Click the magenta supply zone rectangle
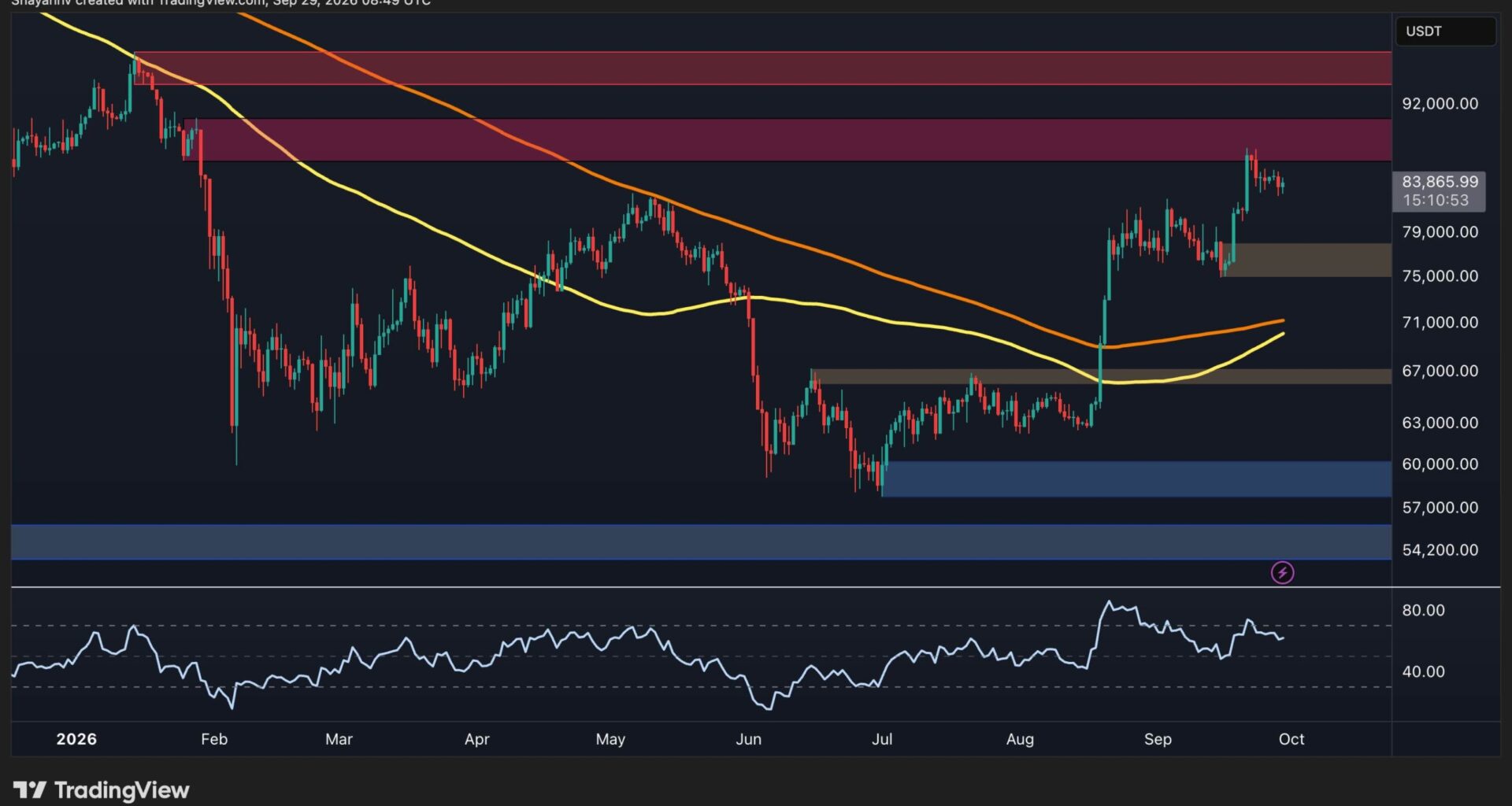The width and height of the screenshot is (1512, 806). pos(787,140)
